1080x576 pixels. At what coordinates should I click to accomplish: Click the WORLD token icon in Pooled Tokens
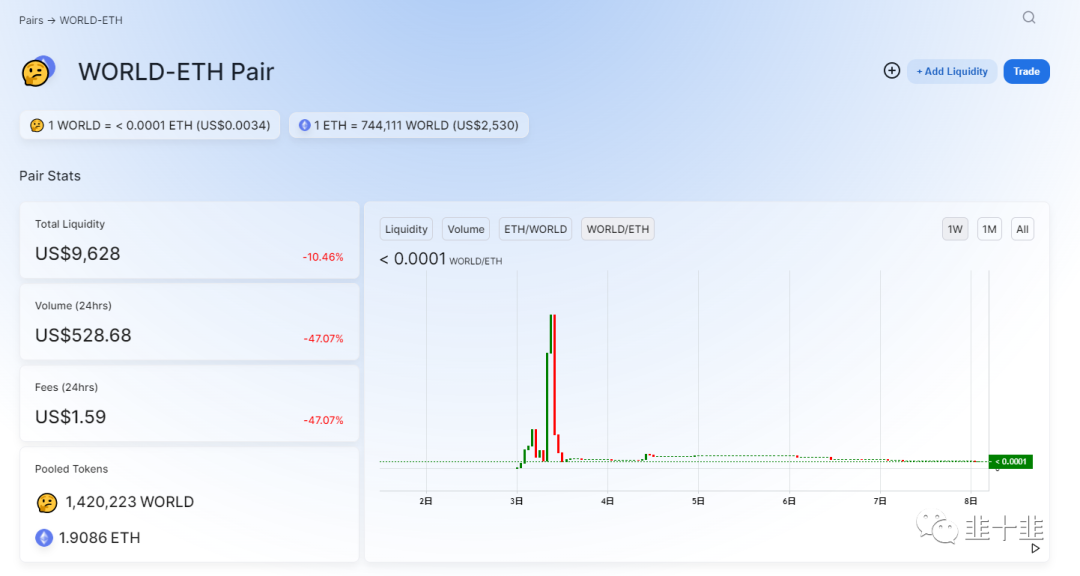[x=46, y=502]
